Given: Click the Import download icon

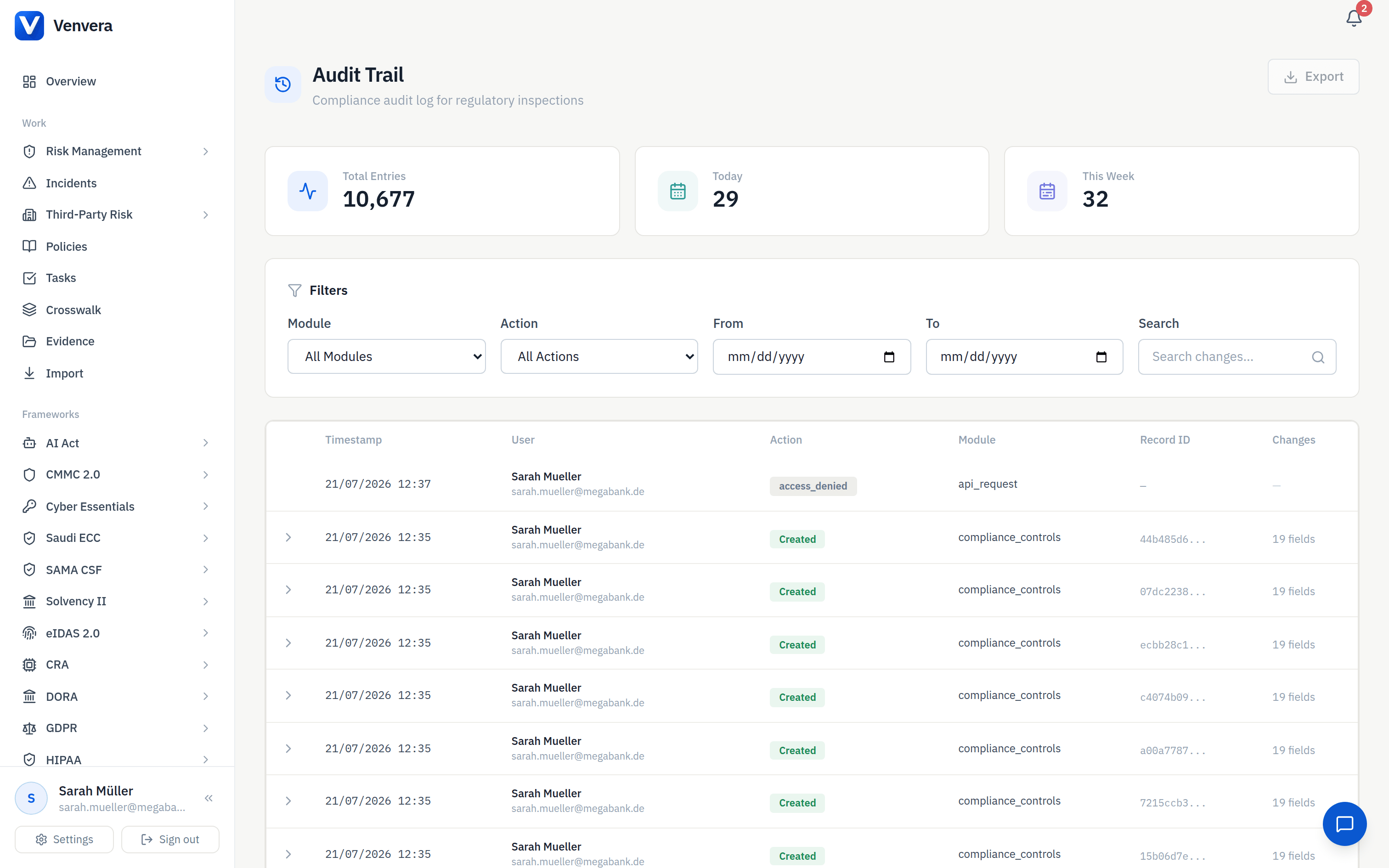Looking at the screenshot, I should tap(29, 373).
